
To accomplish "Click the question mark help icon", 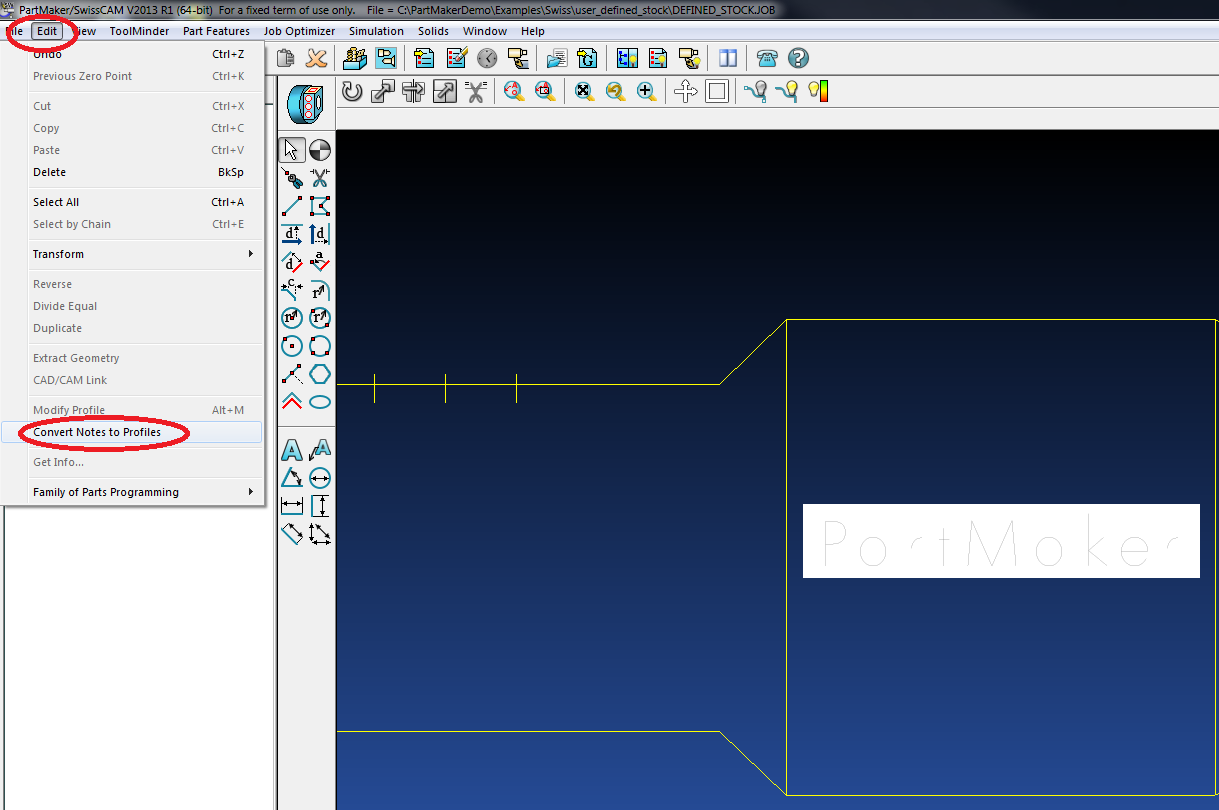I will 798,58.
